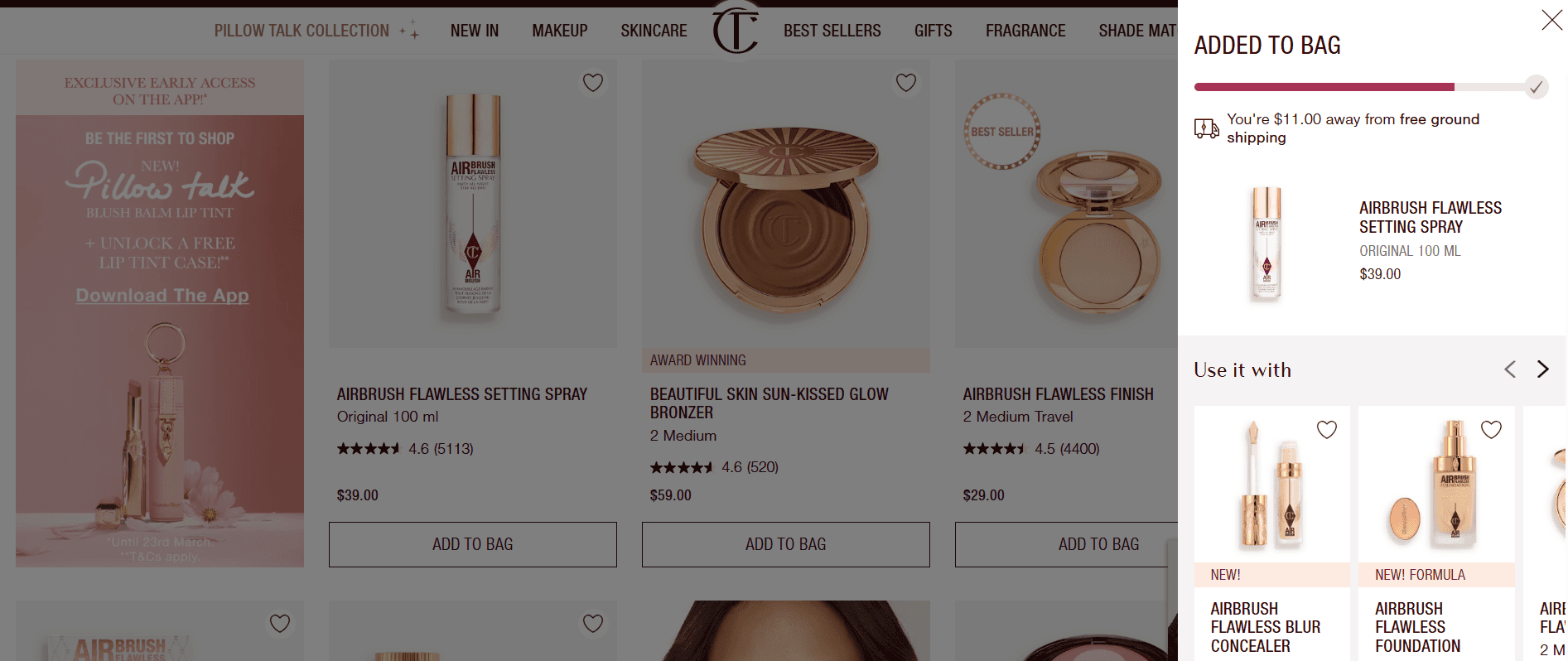Image resolution: width=1568 pixels, height=661 pixels.
Task: Open the Charlotte Tilbury CT logo homepage
Action: (x=736, y=30)
